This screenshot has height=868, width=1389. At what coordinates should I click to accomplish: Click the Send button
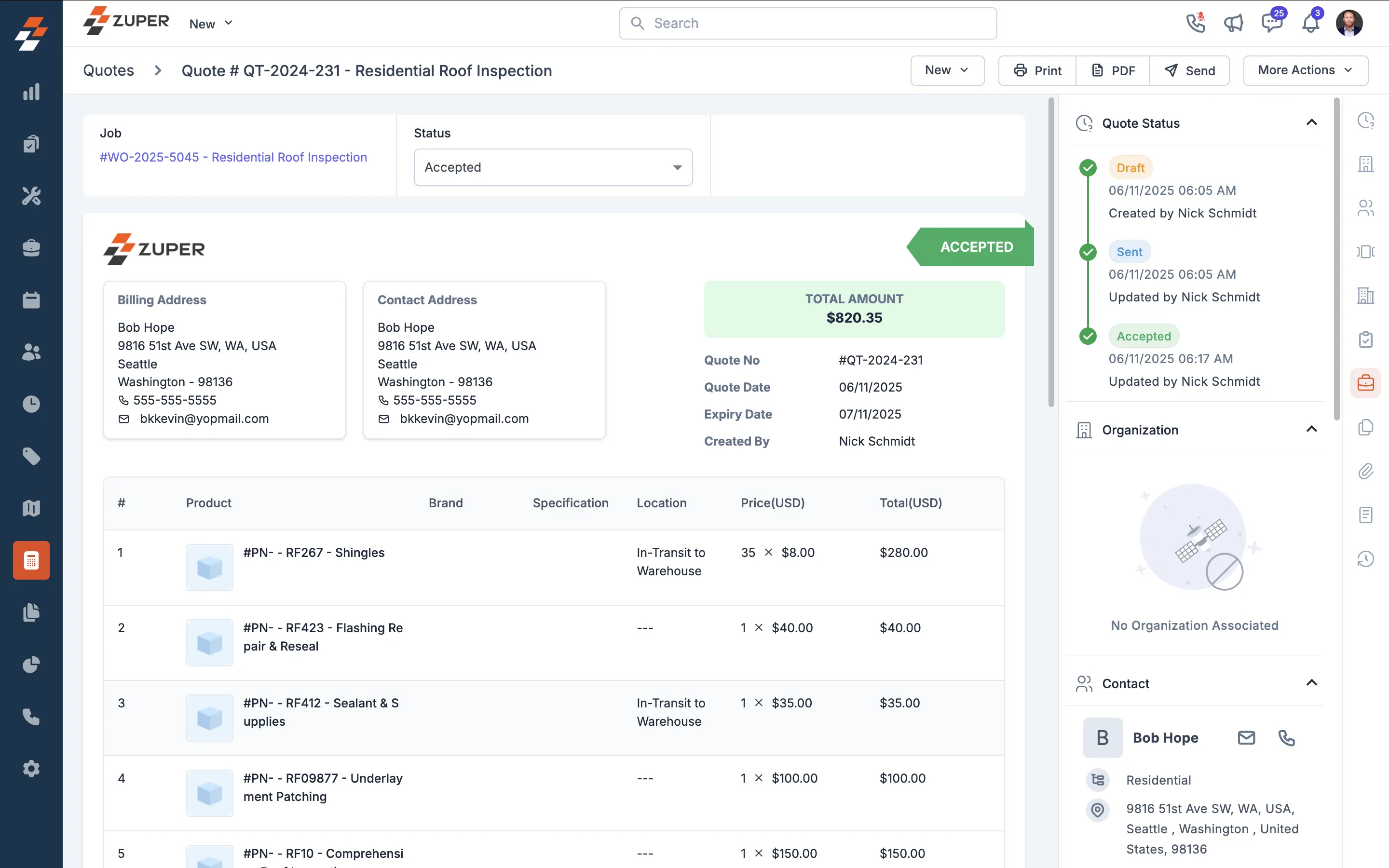coord(1190,70)
